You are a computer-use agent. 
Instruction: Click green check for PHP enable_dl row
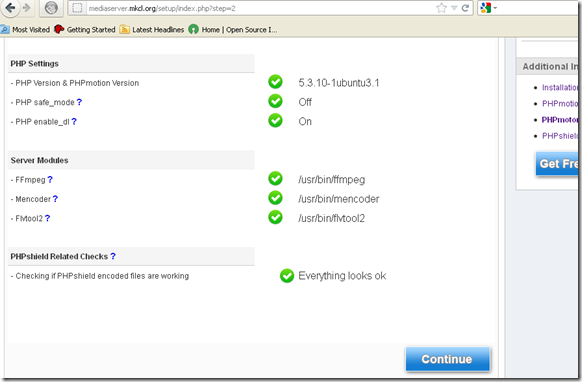[275, 121]
